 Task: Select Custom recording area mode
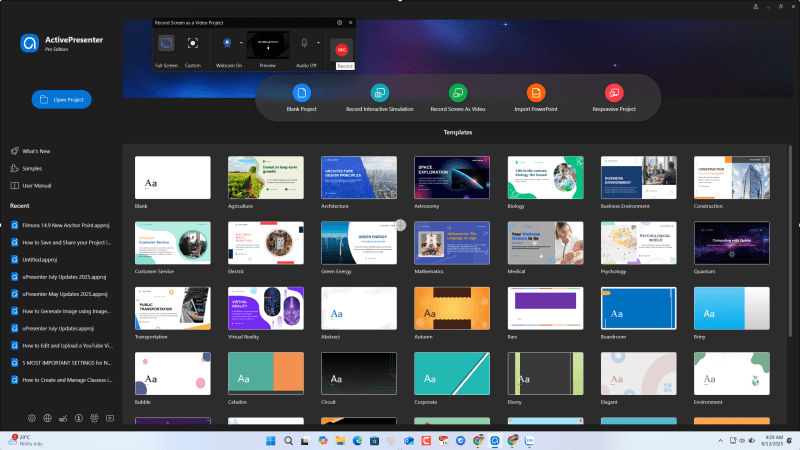click(x=193, y=44)
